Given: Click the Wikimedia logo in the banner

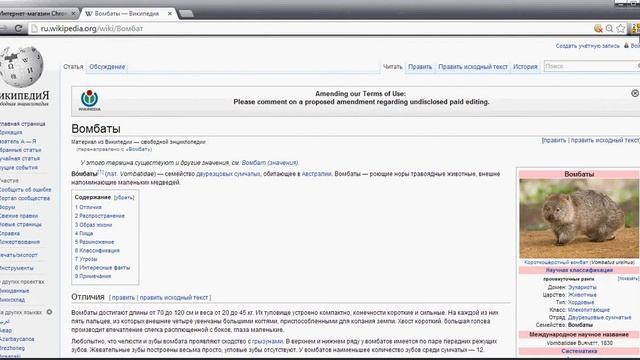Looking at the screenshot, I should [x=89, y=100].
